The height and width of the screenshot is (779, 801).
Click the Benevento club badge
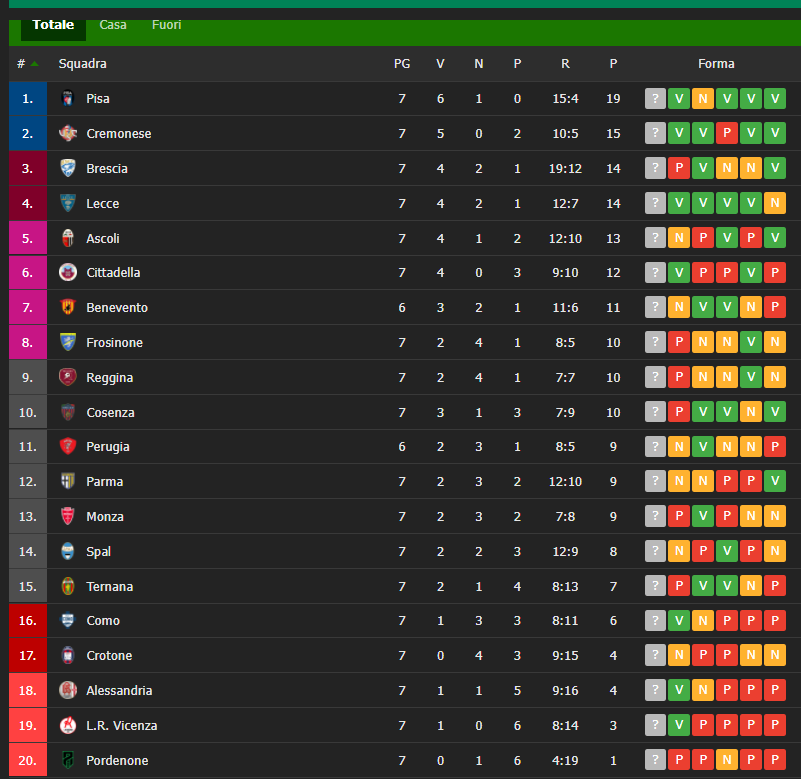click(67, 307)
